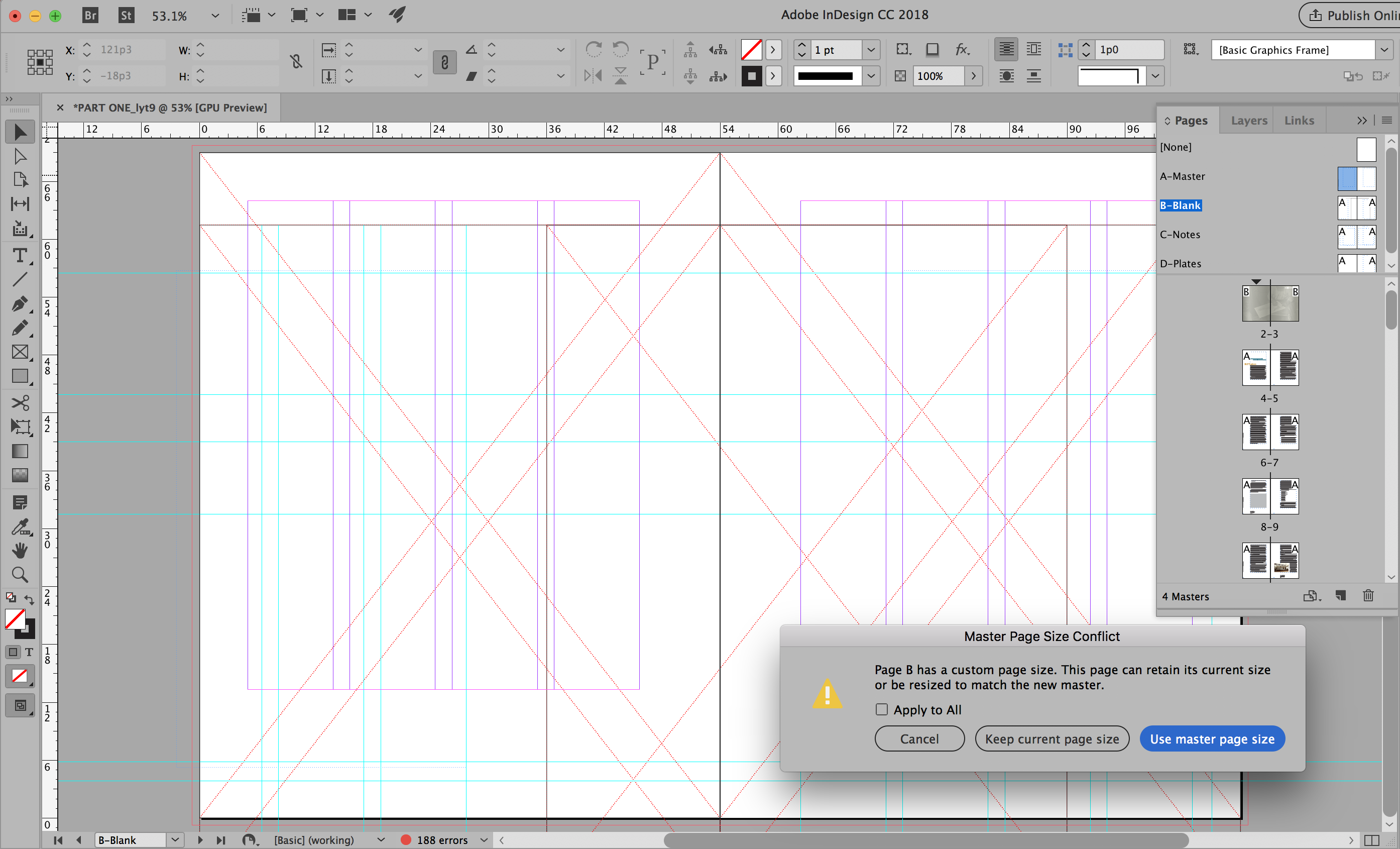Select the Type tool
The width and height of the screenshot is (1400, 849).
pos(20,256)
